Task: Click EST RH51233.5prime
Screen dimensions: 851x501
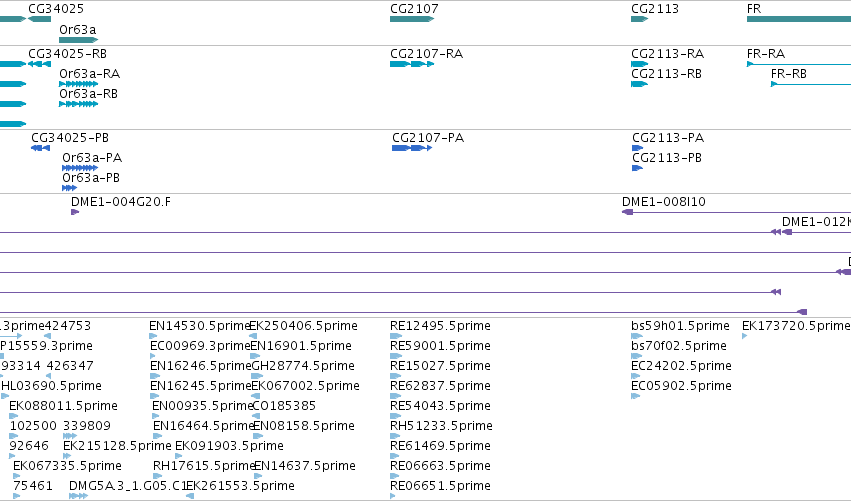Action: [x=441, y=426]
